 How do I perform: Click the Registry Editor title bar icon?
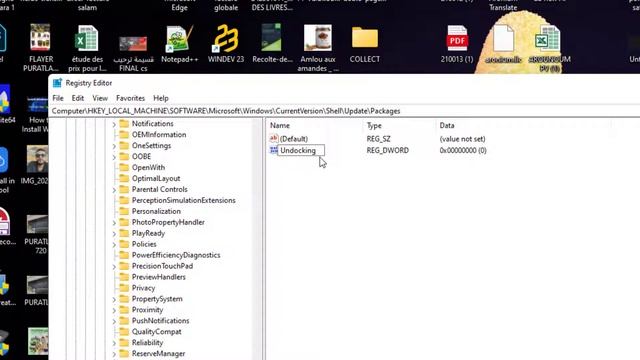[x=57, y=83]
